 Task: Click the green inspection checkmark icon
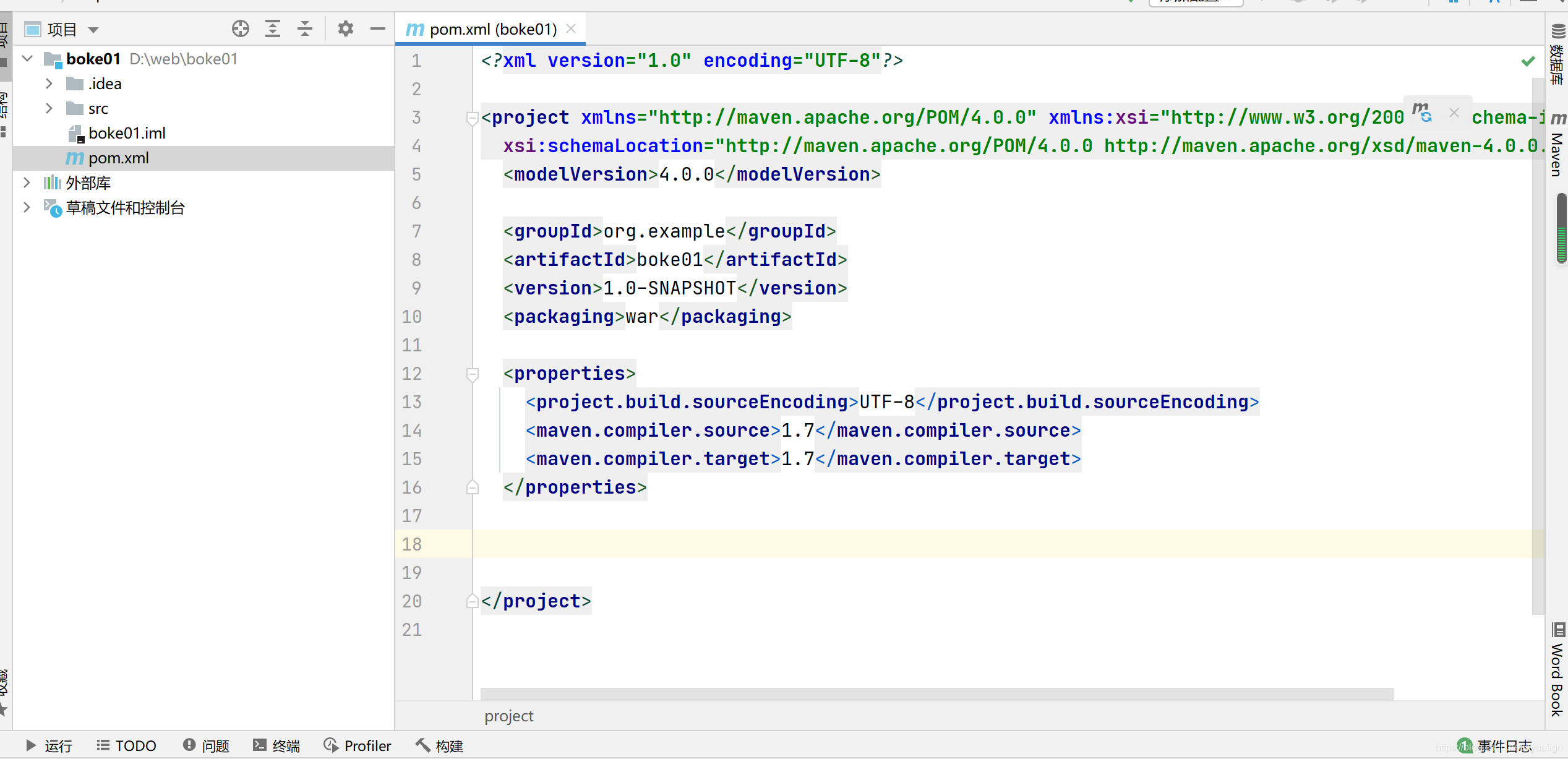click(1528, 61)
